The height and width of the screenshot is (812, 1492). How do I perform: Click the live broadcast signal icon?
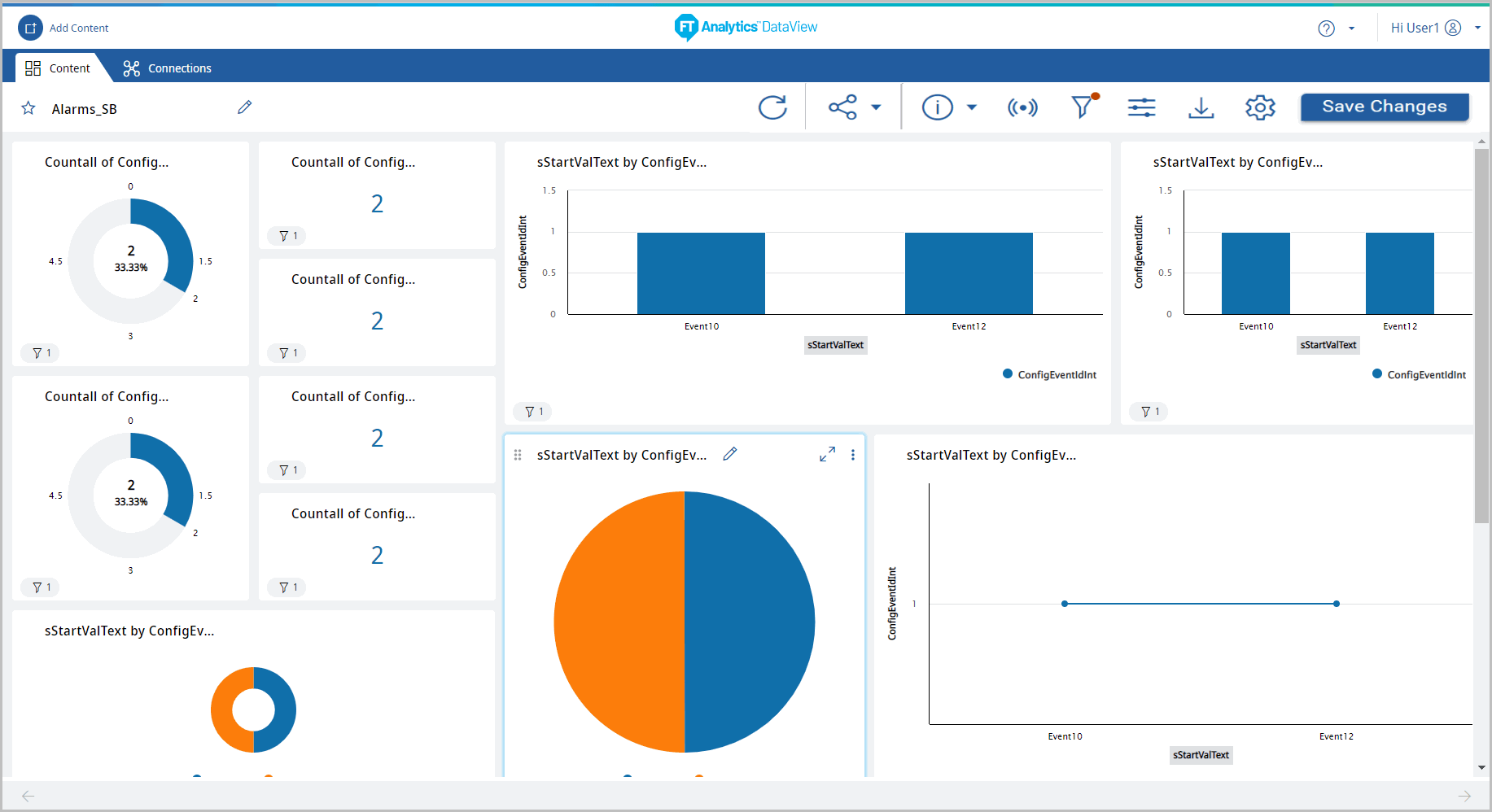[x=1022, y=107]
